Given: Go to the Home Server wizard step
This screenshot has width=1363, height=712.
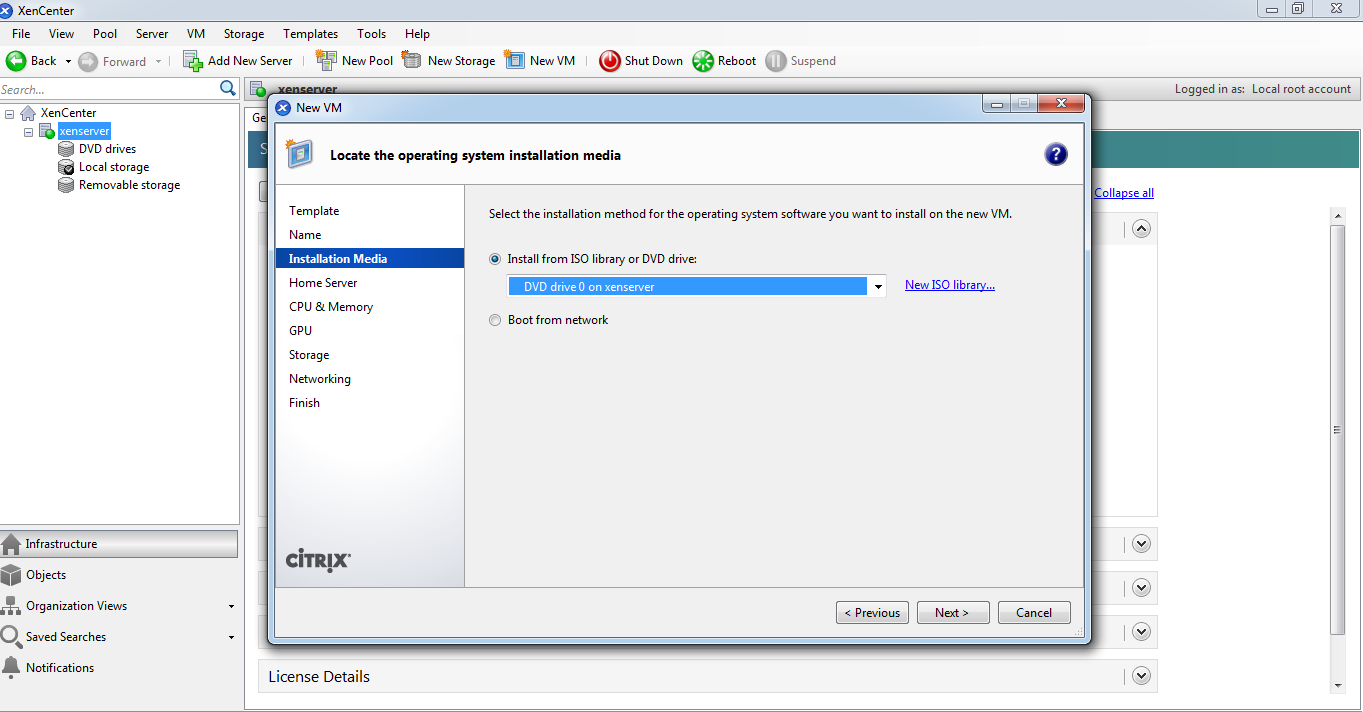Looking at the screenshot, I should tap(323, 283).
